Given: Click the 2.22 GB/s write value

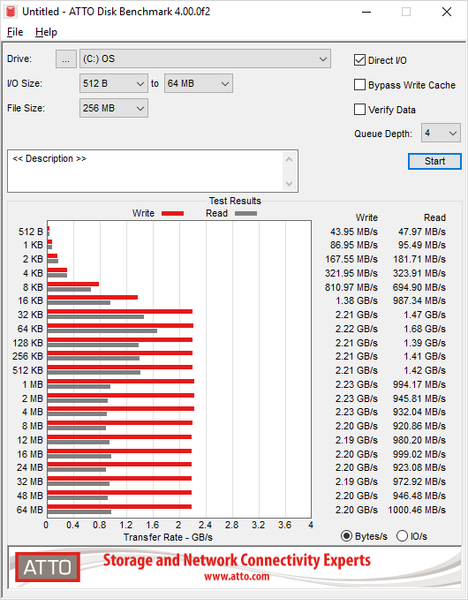Looking at the screenshot, I should coord(357,329).
